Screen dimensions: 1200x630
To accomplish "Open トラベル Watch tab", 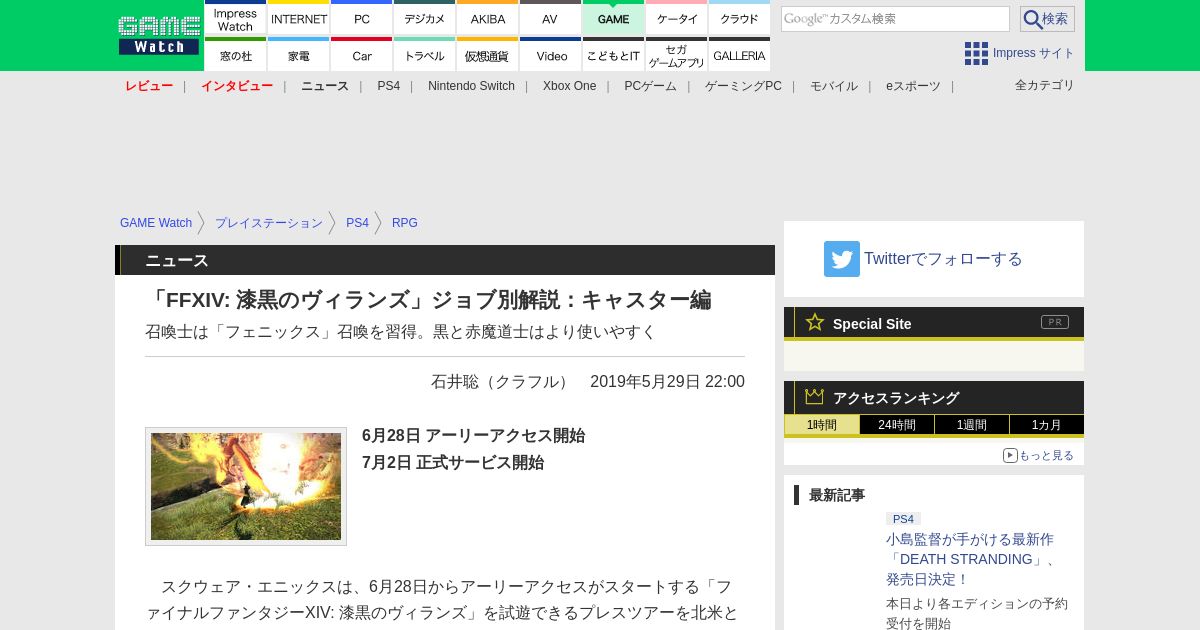I will pyautogui.click(x=425, y=55).
